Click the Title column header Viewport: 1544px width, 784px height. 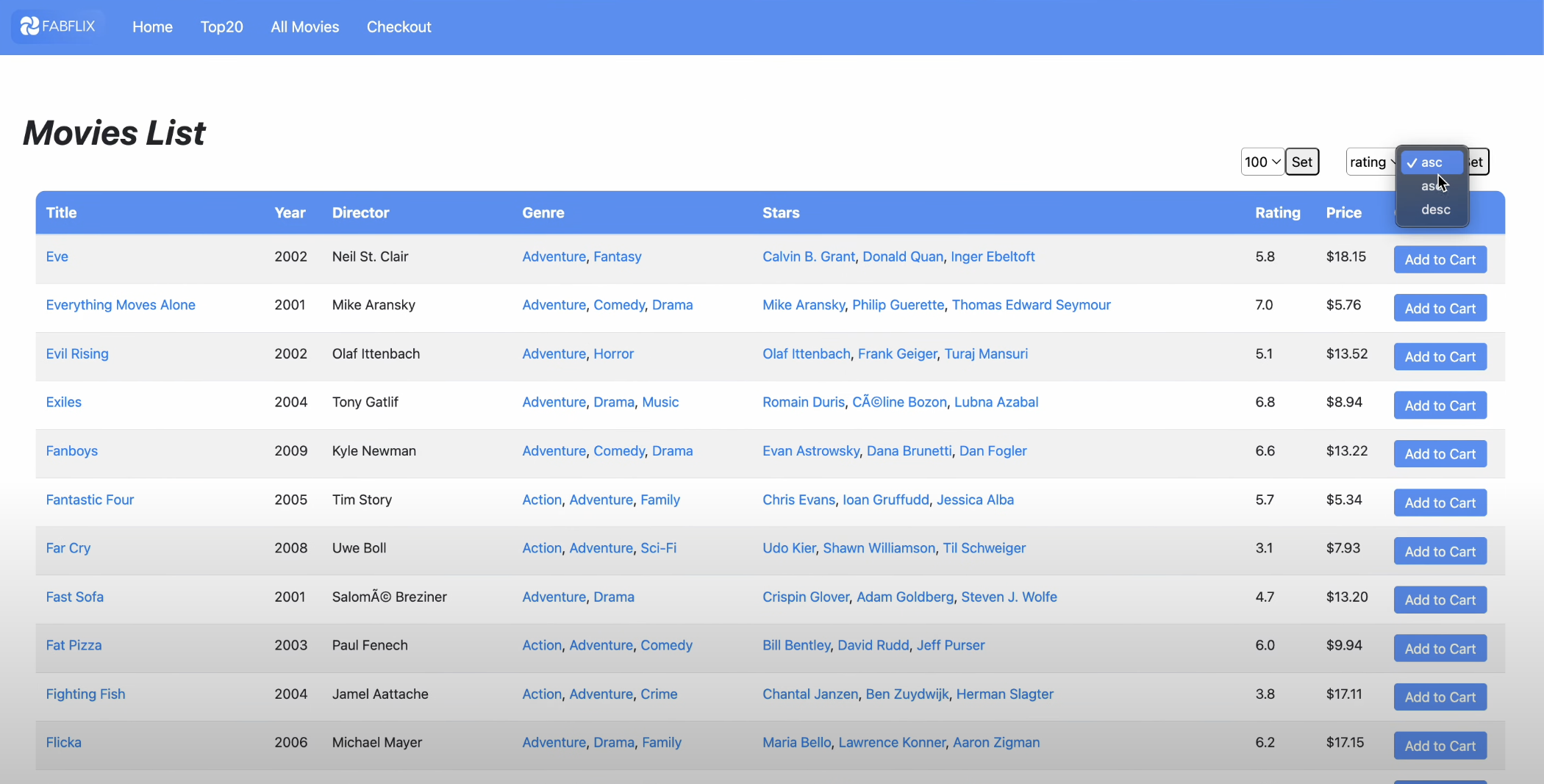[61, 212]
